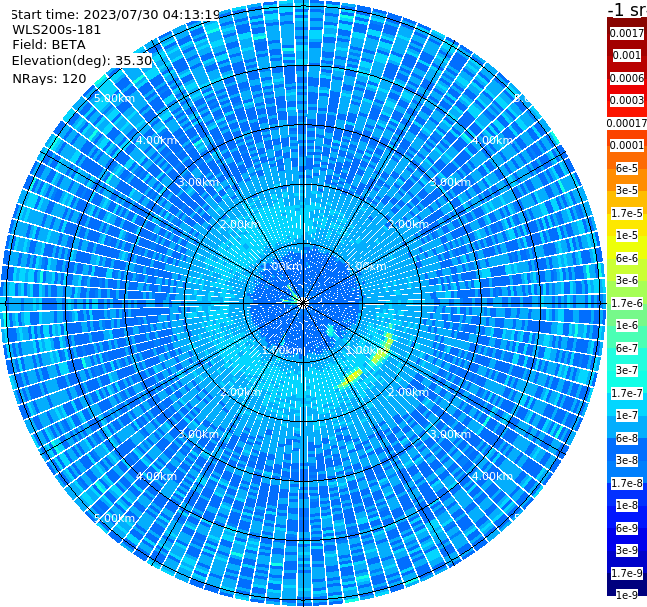Select the 6e-5 colorbar tick label
The height and width of the screenshot is (607, 647).
point(627,168)
